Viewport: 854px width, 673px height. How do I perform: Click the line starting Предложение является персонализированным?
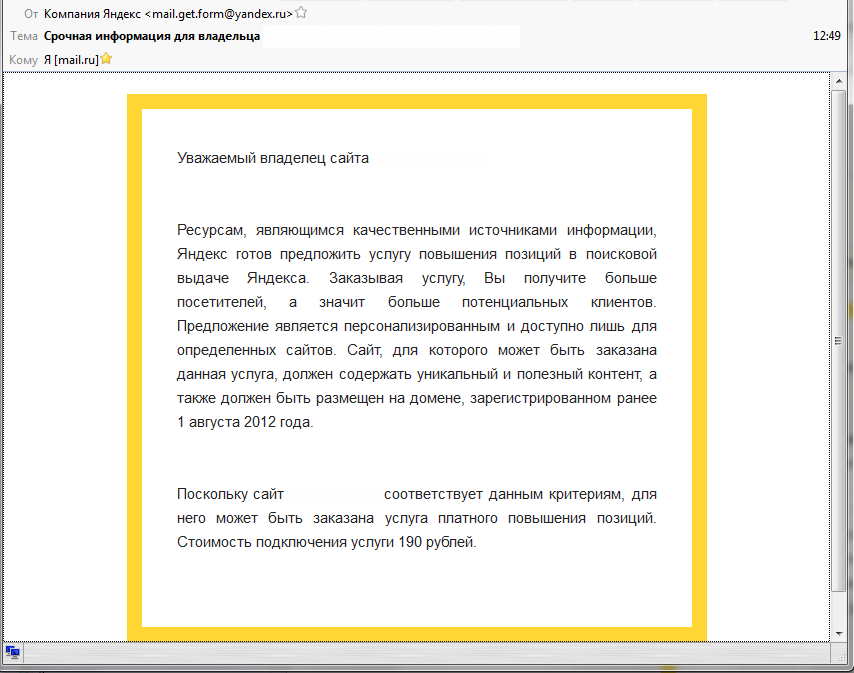(417, 326)
